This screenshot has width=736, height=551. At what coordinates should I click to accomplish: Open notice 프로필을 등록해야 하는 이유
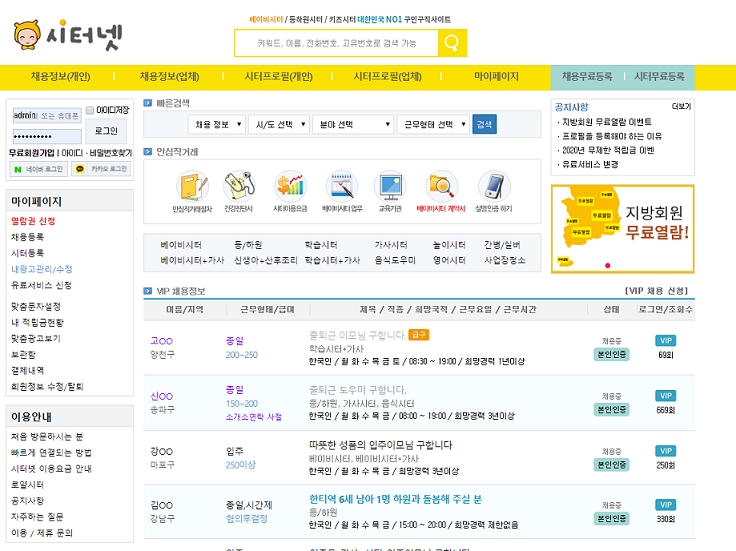[612, 136]
